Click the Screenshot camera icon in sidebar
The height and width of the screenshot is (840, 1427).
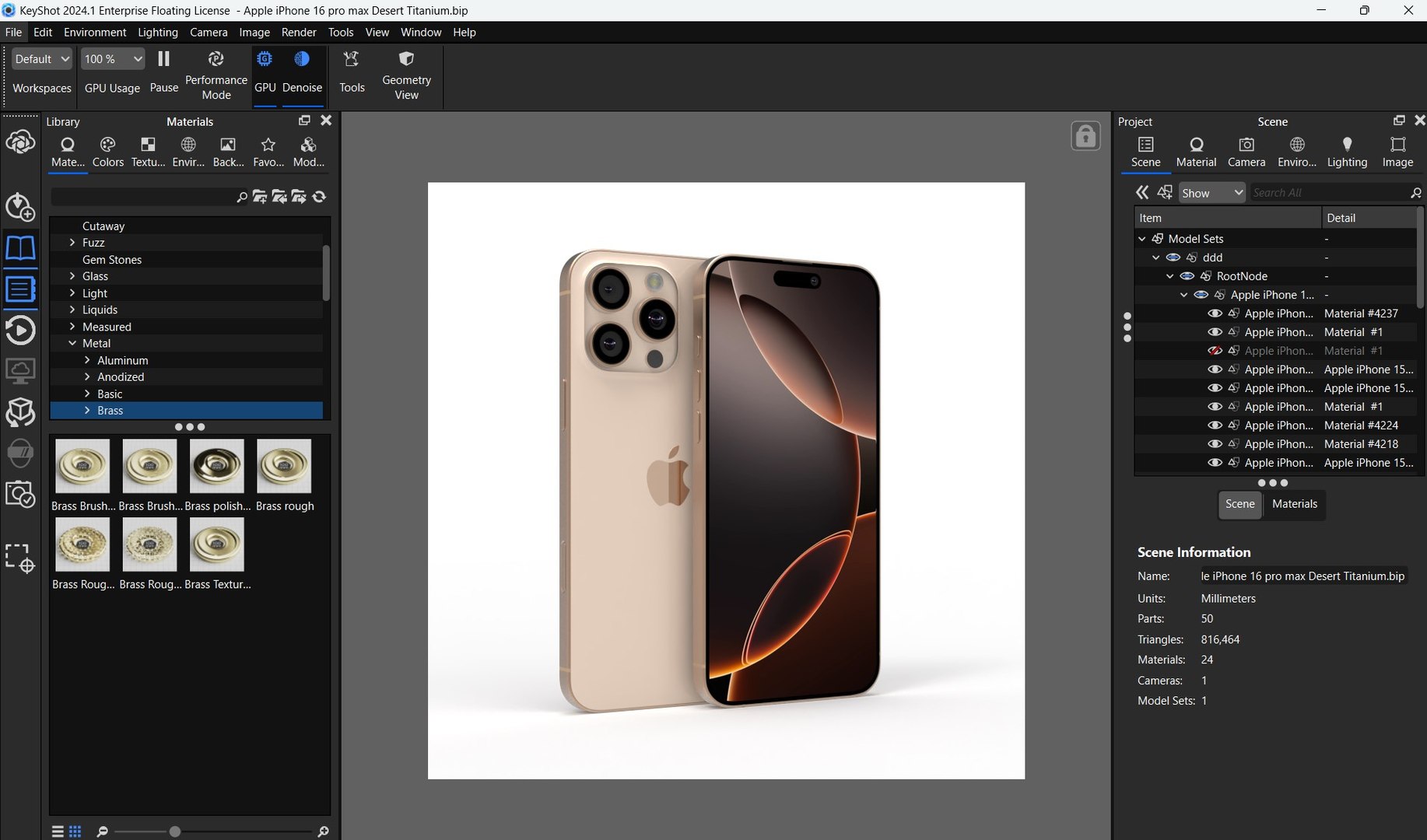(20, 495)
